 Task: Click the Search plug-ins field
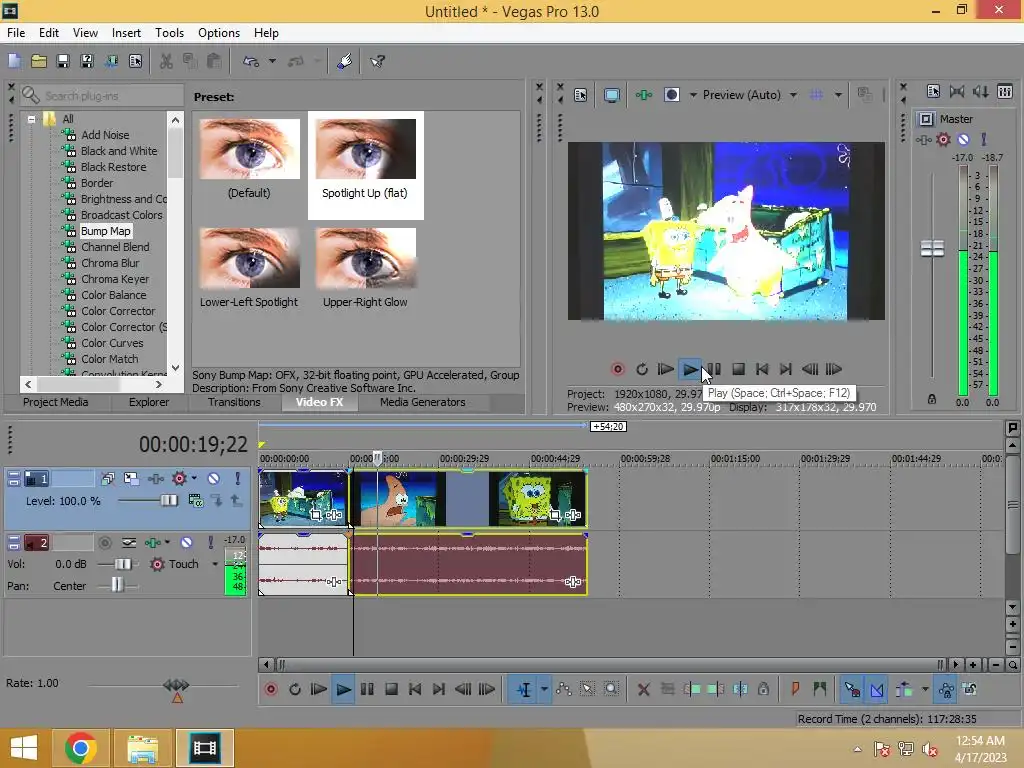coord(111,96)
